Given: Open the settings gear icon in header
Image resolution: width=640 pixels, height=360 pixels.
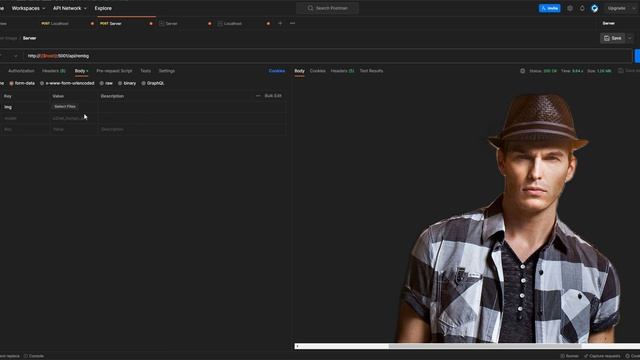Looking at the screenshot, I should pyautogui.click(x=570, y=8).
